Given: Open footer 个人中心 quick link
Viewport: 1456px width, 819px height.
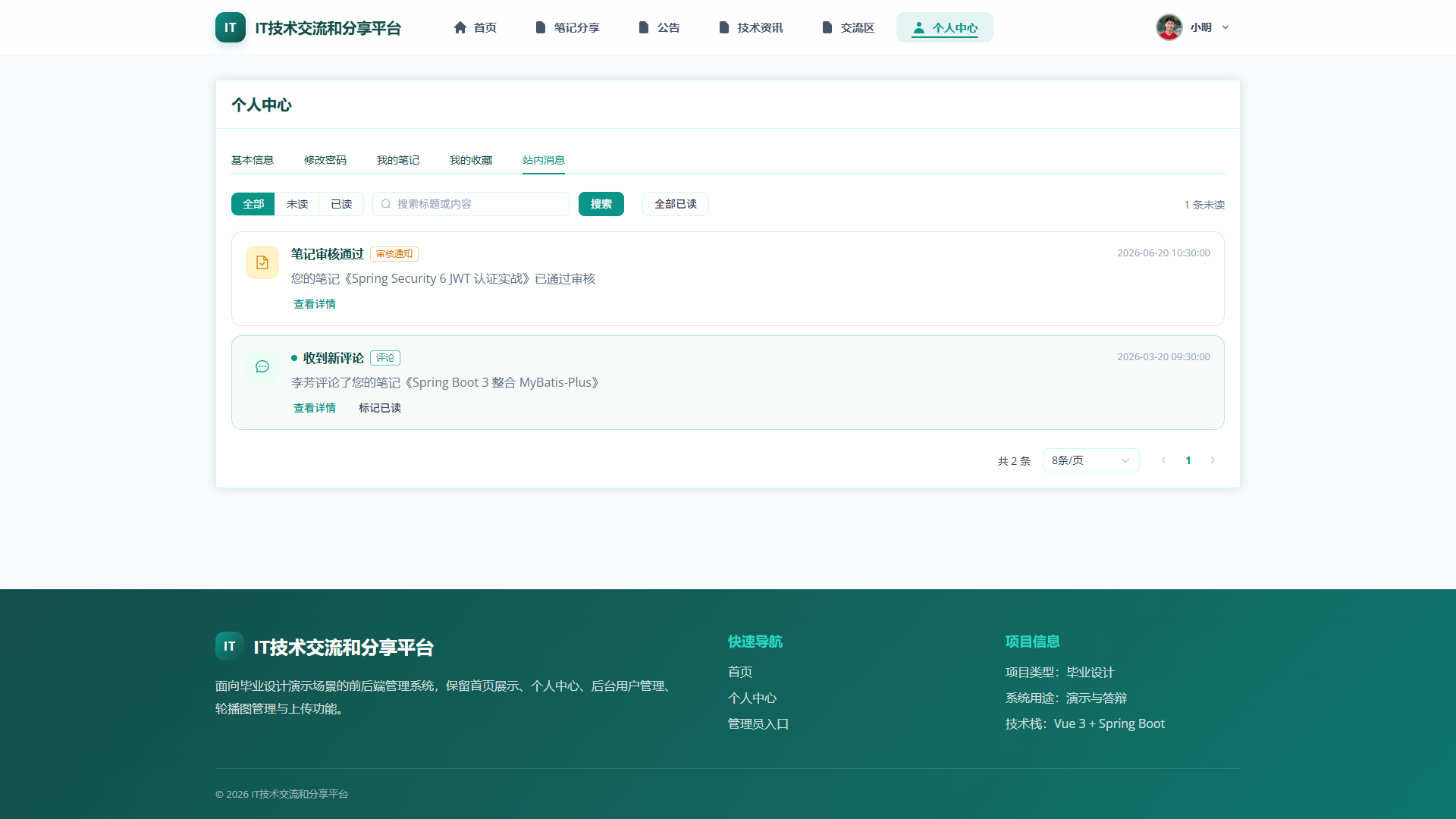Looking at the screenshot, I should 752,698.
